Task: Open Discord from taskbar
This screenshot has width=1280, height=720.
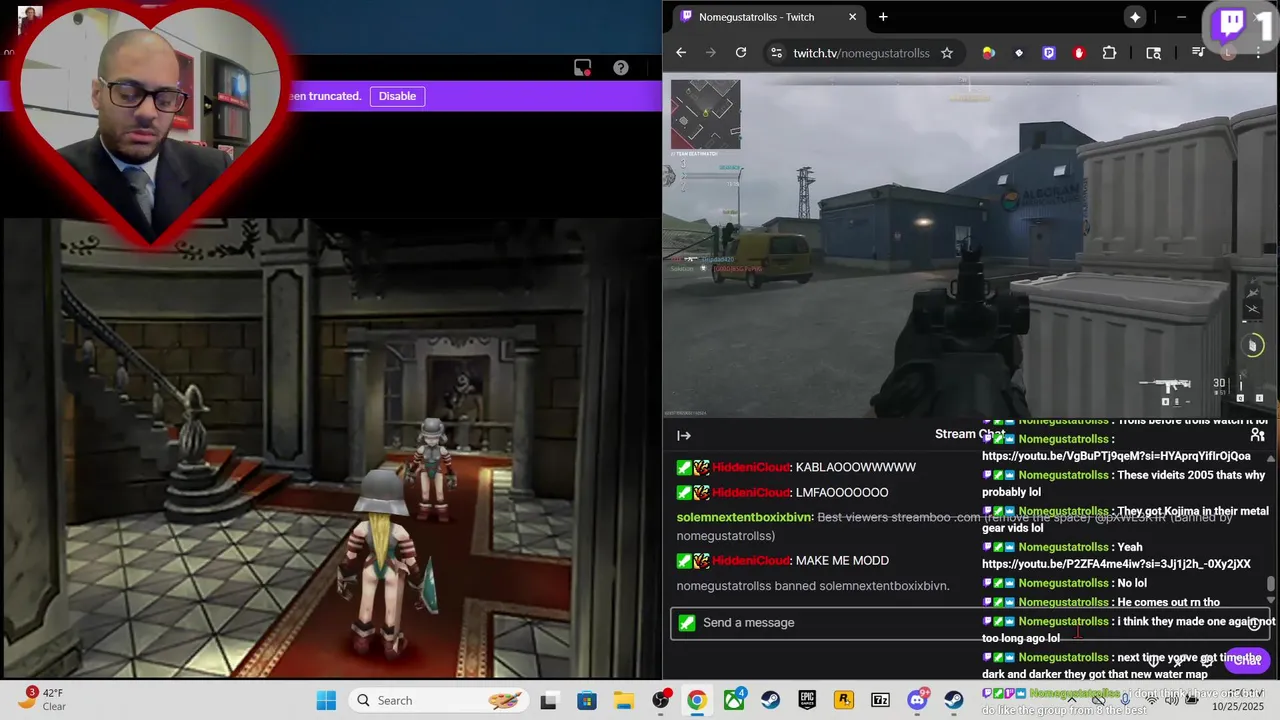Action: coord(917,700)
